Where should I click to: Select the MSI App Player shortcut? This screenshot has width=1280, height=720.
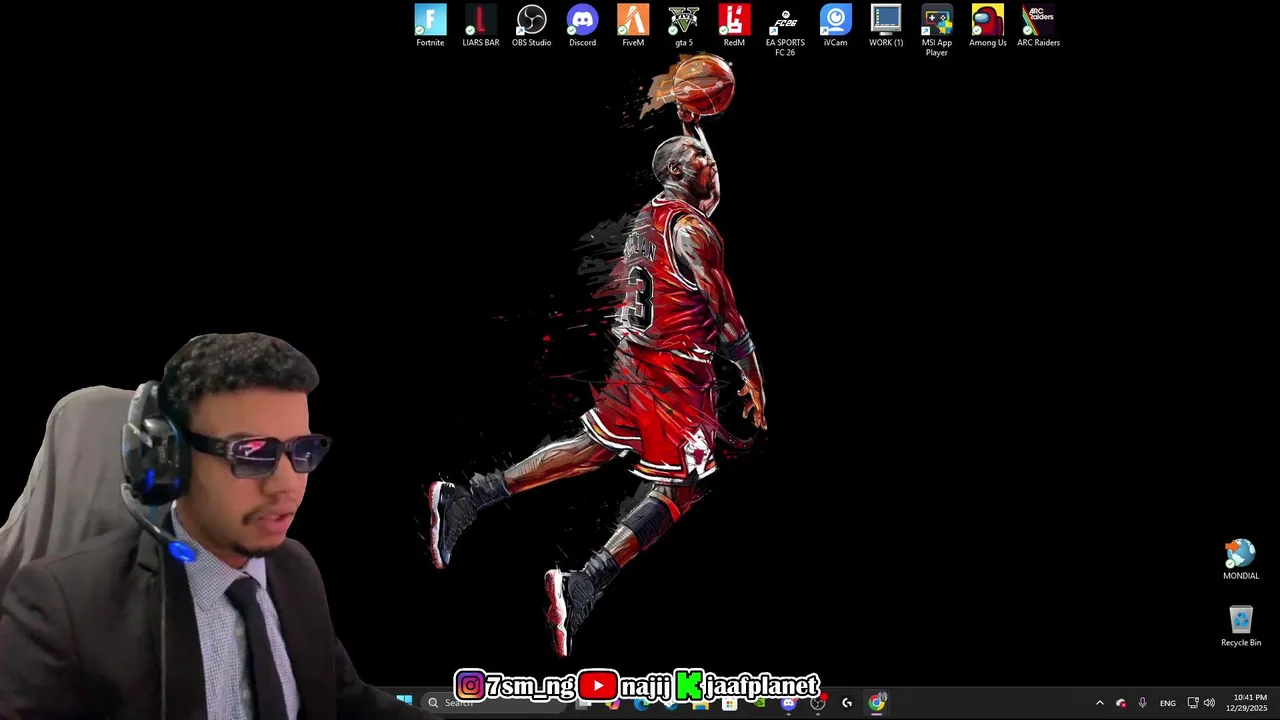click(x=937, y=31)
